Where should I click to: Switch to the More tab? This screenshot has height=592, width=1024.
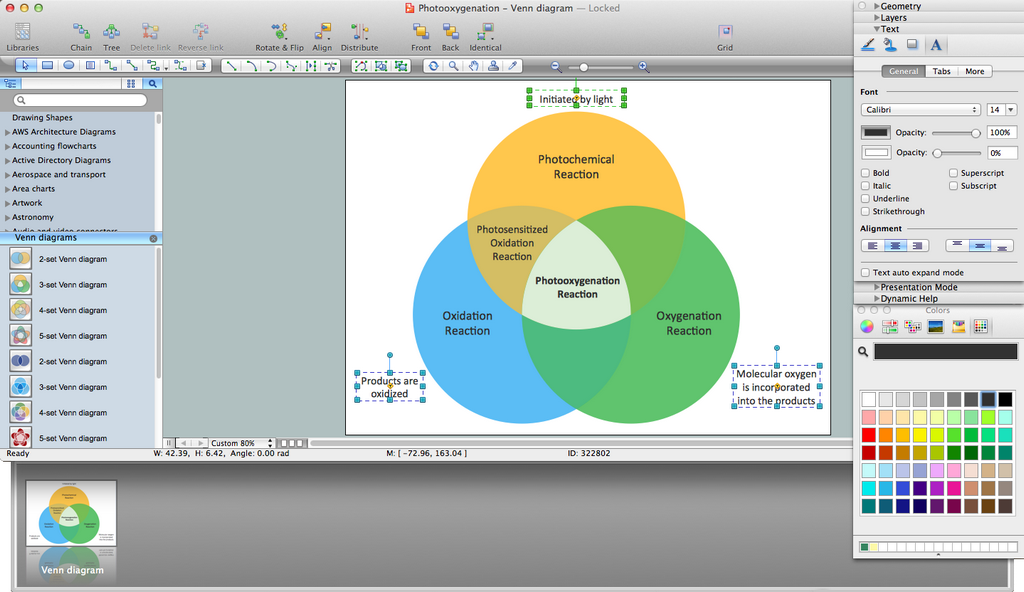pyautogui.click(x=975, y=72)
